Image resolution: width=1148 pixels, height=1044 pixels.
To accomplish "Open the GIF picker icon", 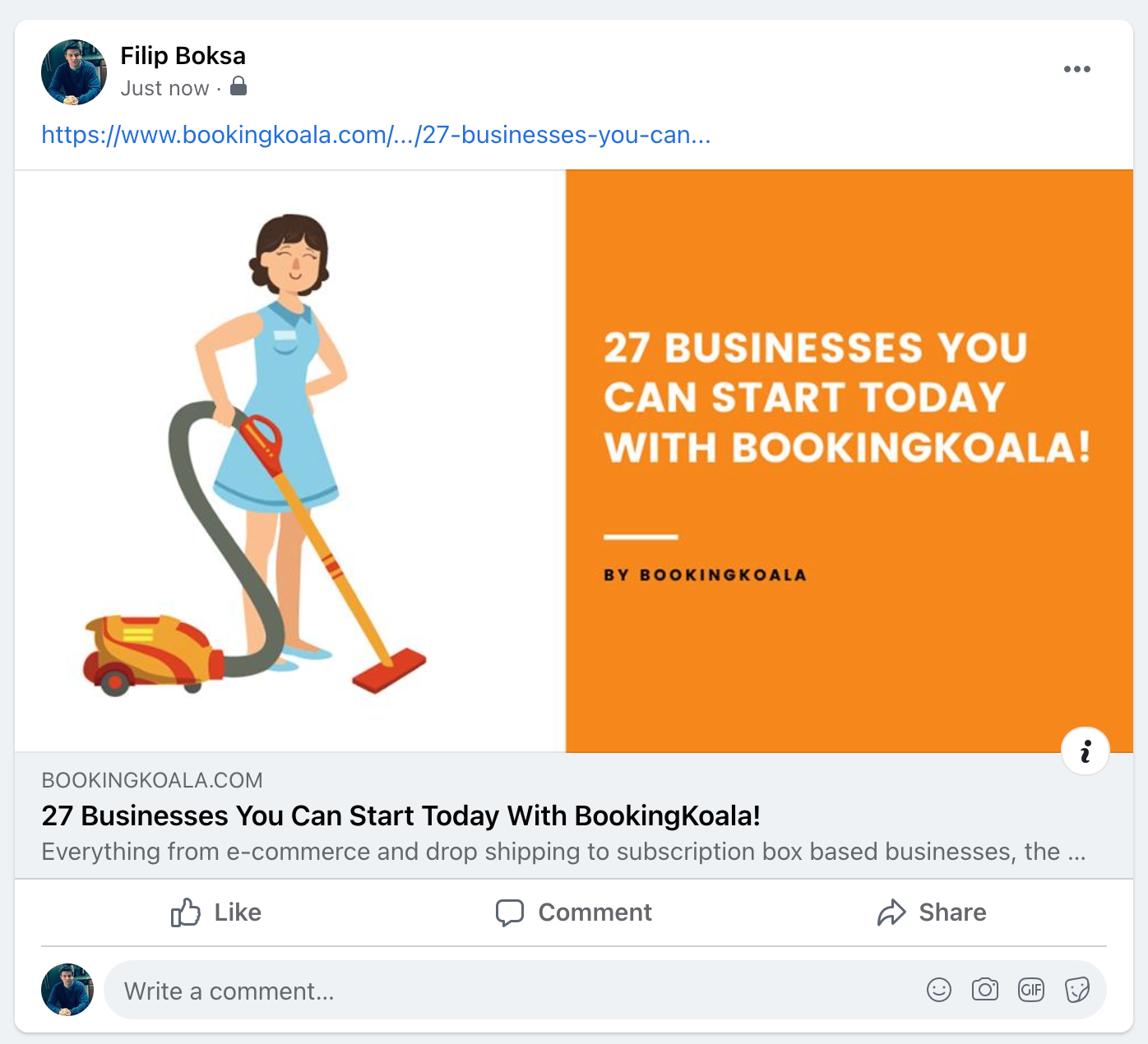I will pyautogui.click(x=1030, y=990).
